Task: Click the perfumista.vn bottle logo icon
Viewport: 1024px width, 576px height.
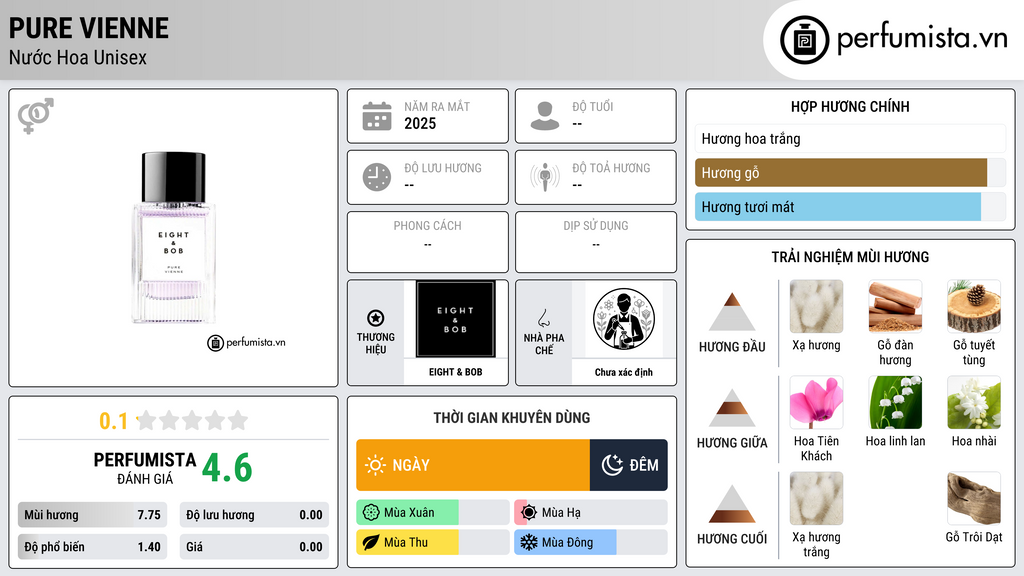Action: pyautogui.click(x=804, y=40)
